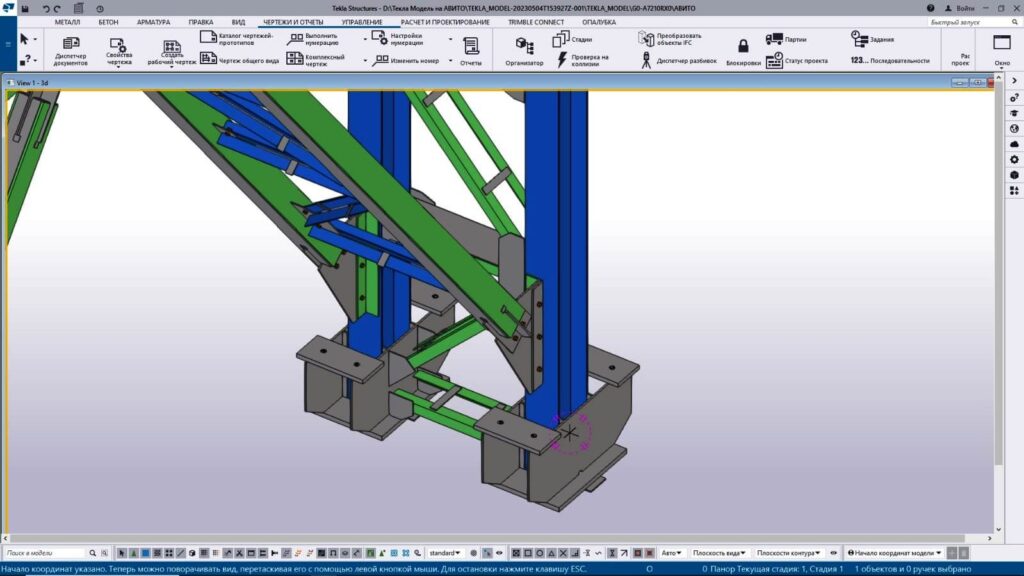Click Создать рабочий чертеж icon

[172, 48]
